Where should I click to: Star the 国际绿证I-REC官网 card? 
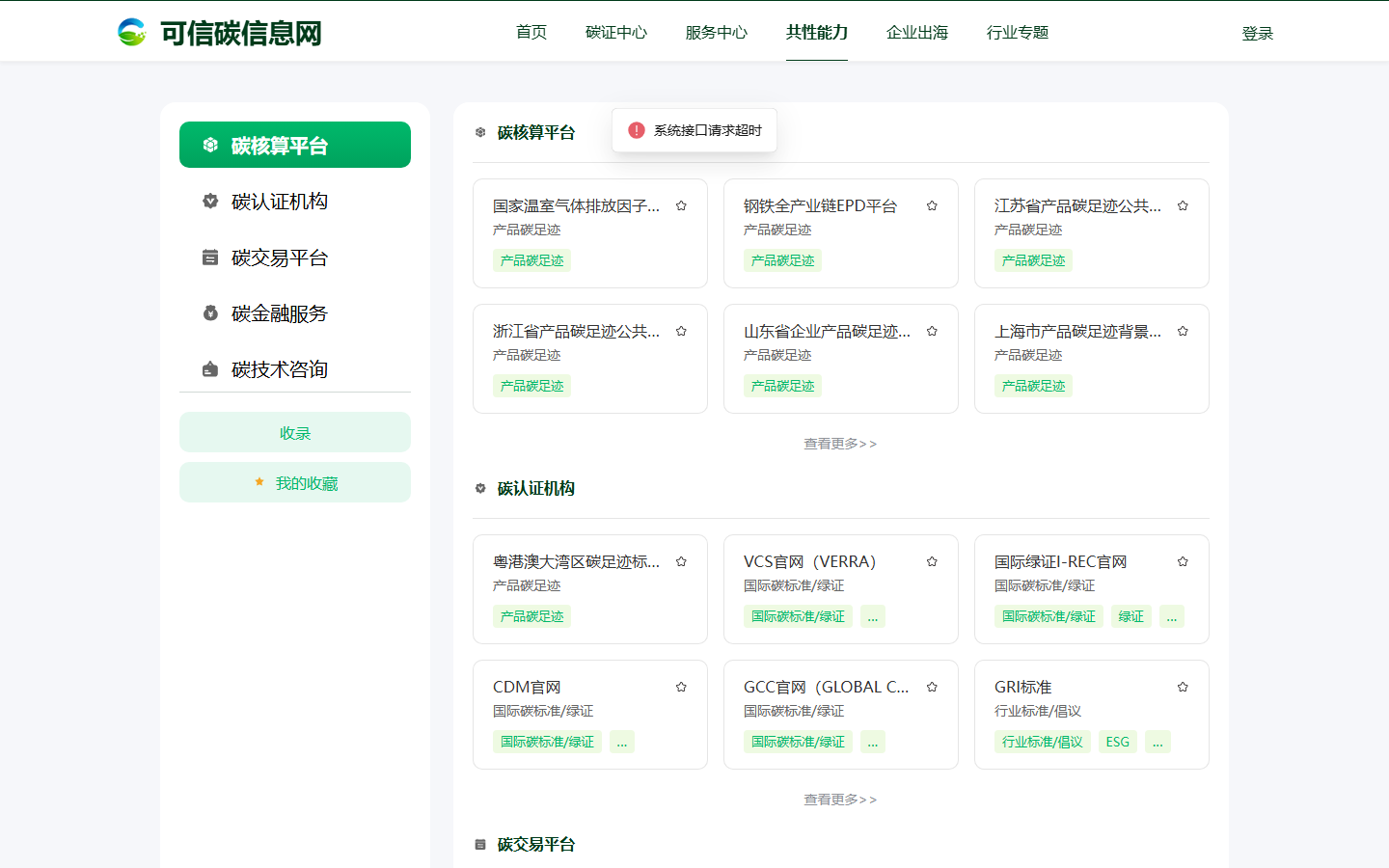1183,561
